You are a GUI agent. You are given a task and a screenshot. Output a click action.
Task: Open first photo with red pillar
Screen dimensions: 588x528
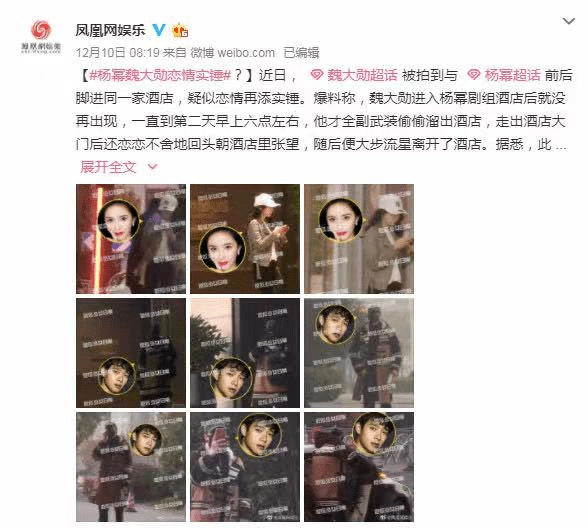click(131, 239)
